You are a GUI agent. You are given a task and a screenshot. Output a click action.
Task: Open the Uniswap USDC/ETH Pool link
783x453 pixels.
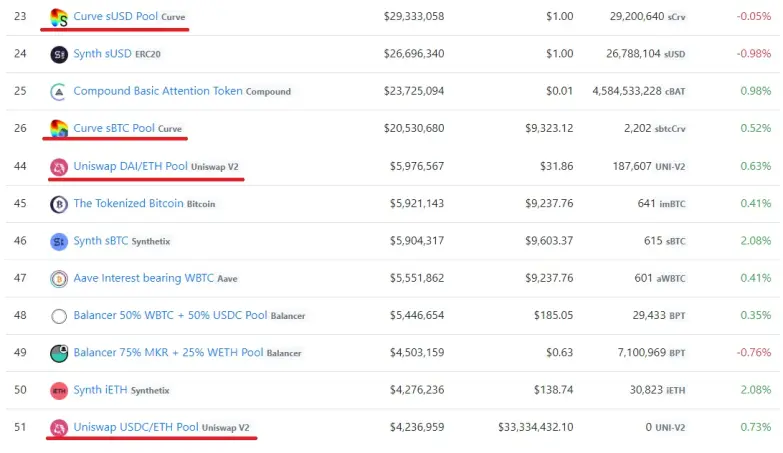136,427
